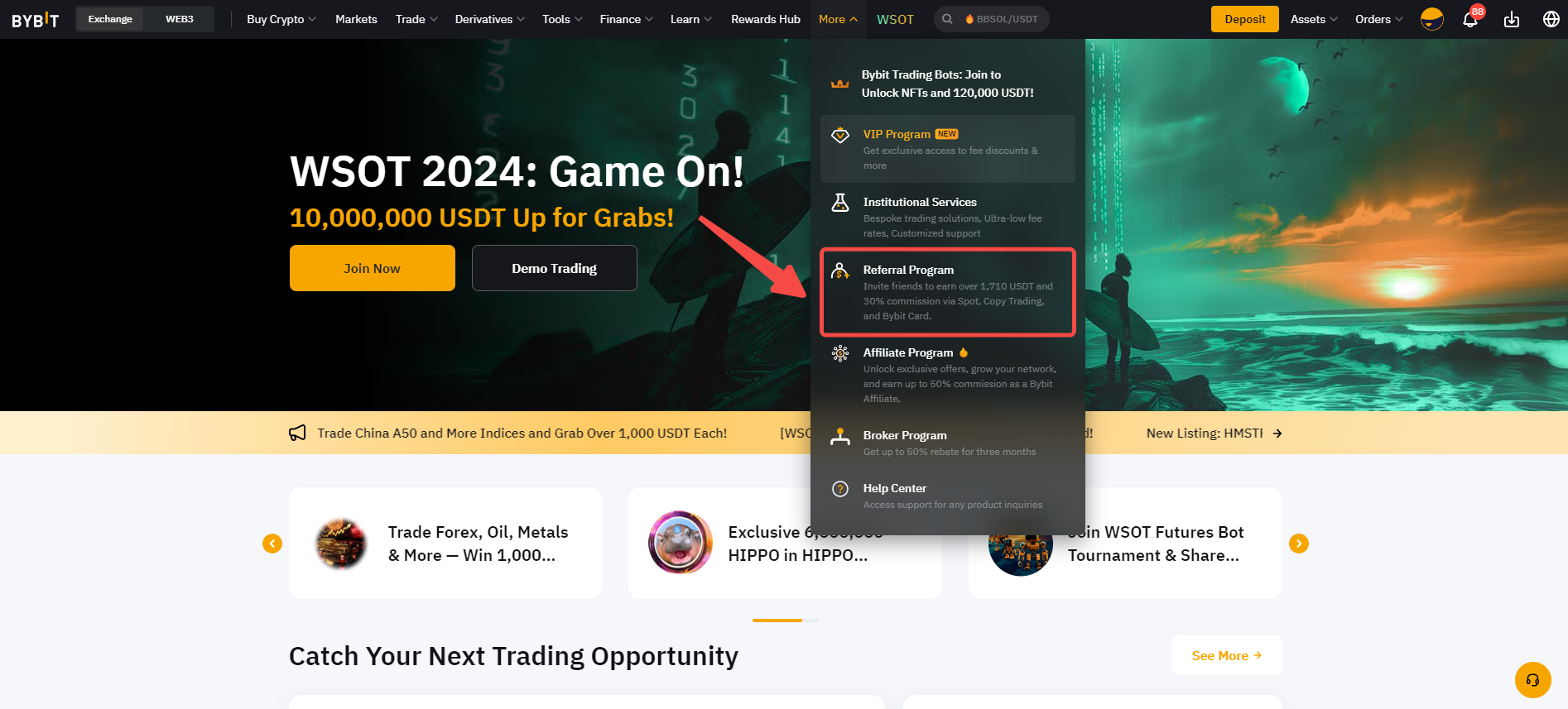Viewport: 1568px width, 709px height.
Task: Click the user profile avatar
Action: pos(1431,19)
